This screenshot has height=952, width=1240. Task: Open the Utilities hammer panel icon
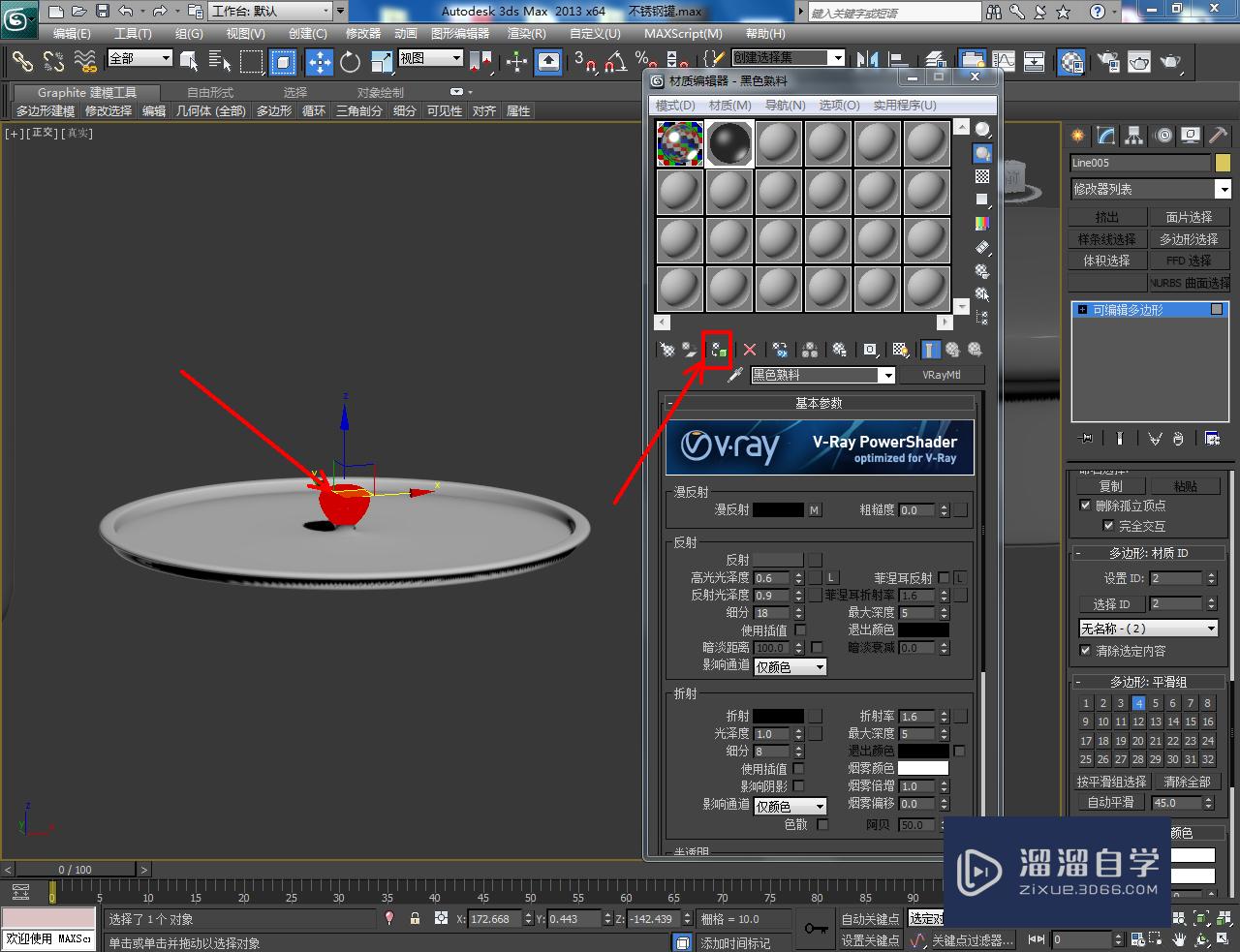1218,136
